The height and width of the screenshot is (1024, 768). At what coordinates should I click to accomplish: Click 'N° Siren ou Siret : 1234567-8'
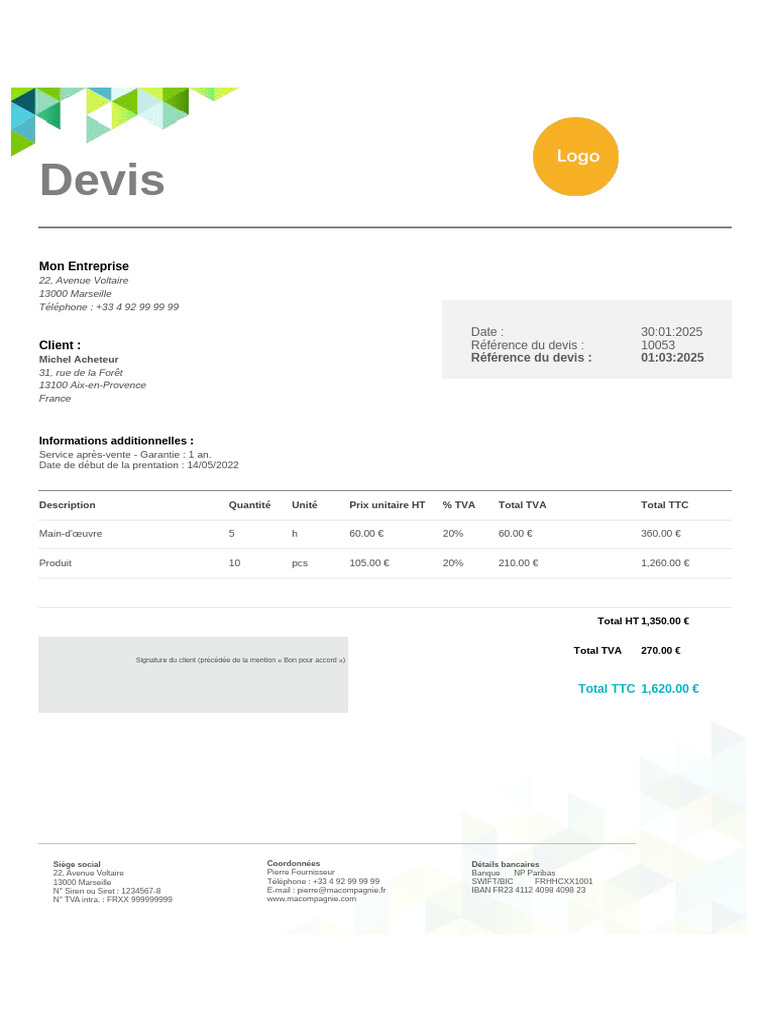[x=106, y=891]
